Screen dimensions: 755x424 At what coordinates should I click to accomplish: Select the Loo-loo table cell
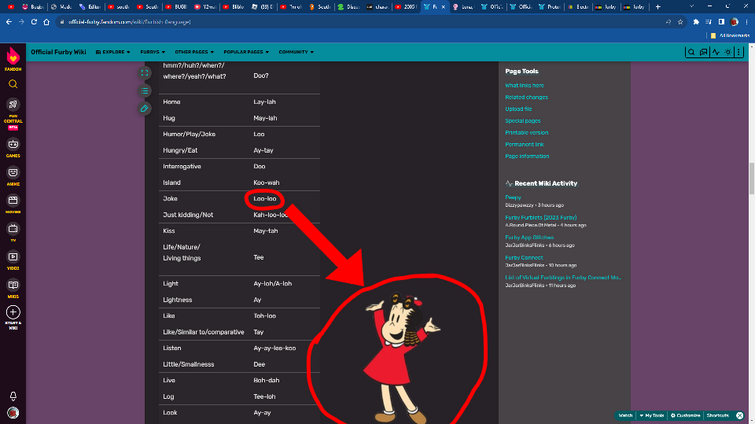(264, 199)
